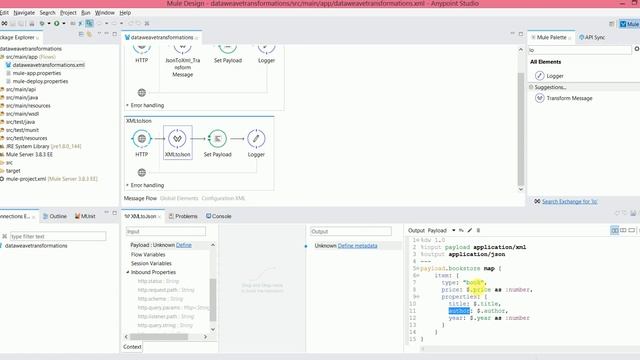Open the Debug button dropdown arrow
The width and height of the screenshot is (640, 360).
tap(49, 24)
